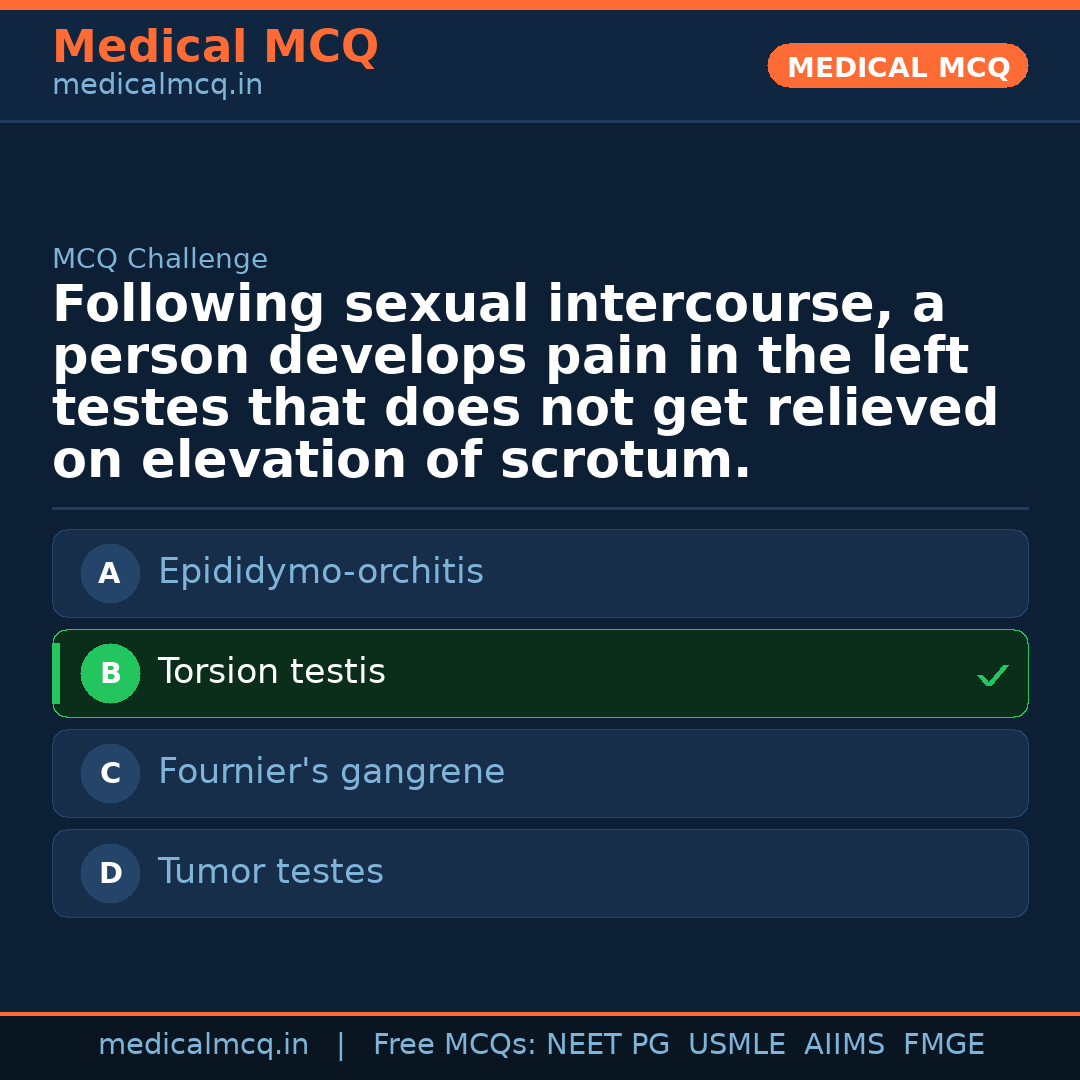Click the MCQ Challenge label
This screenshot has width=1080, height=1080.
click(x=160, y=260)
